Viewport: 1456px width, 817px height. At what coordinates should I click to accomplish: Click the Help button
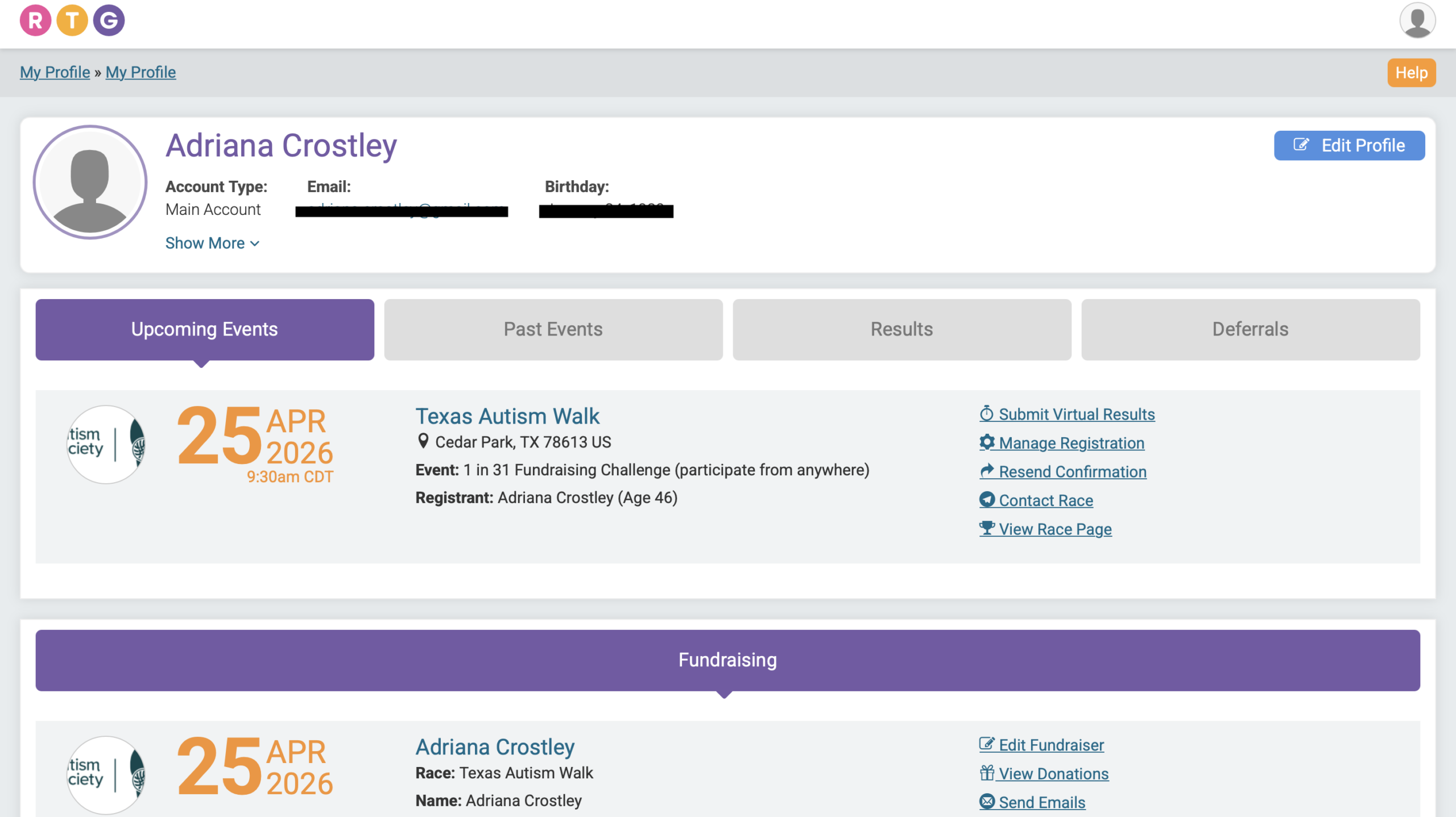click(x=1411, y=72)
